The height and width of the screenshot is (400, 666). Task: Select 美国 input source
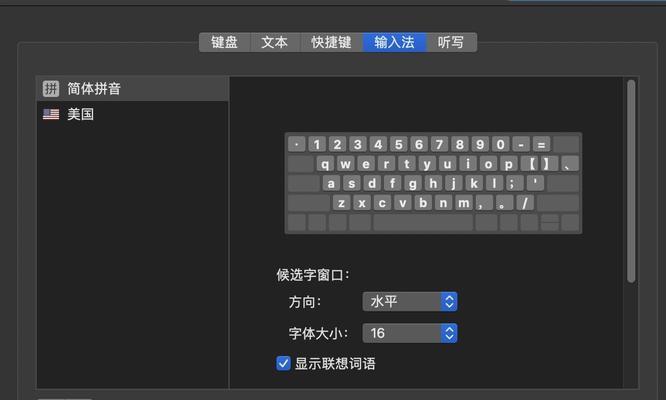(133, 114)
